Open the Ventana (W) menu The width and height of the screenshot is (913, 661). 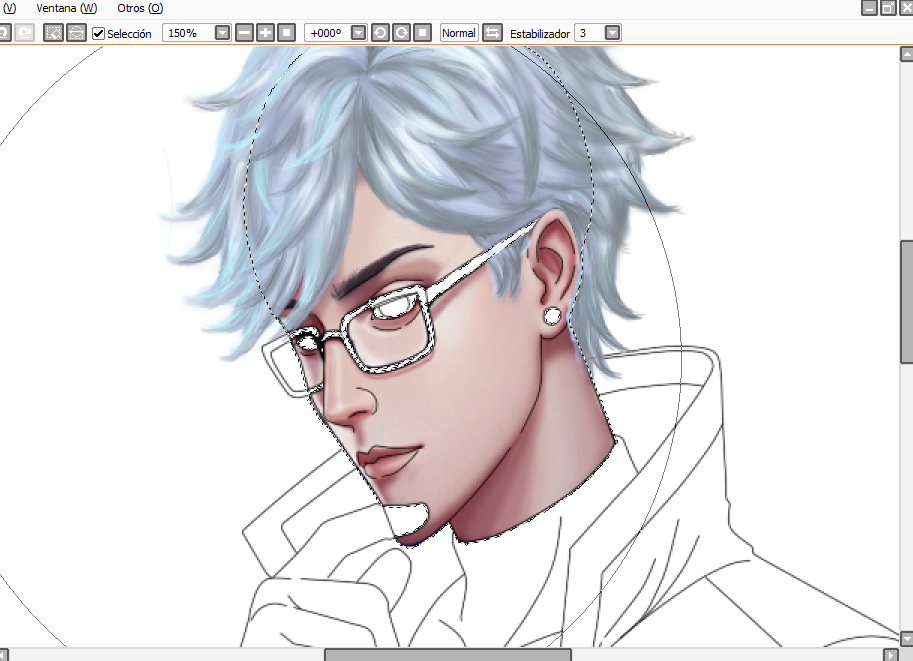(x=66, y=8)
